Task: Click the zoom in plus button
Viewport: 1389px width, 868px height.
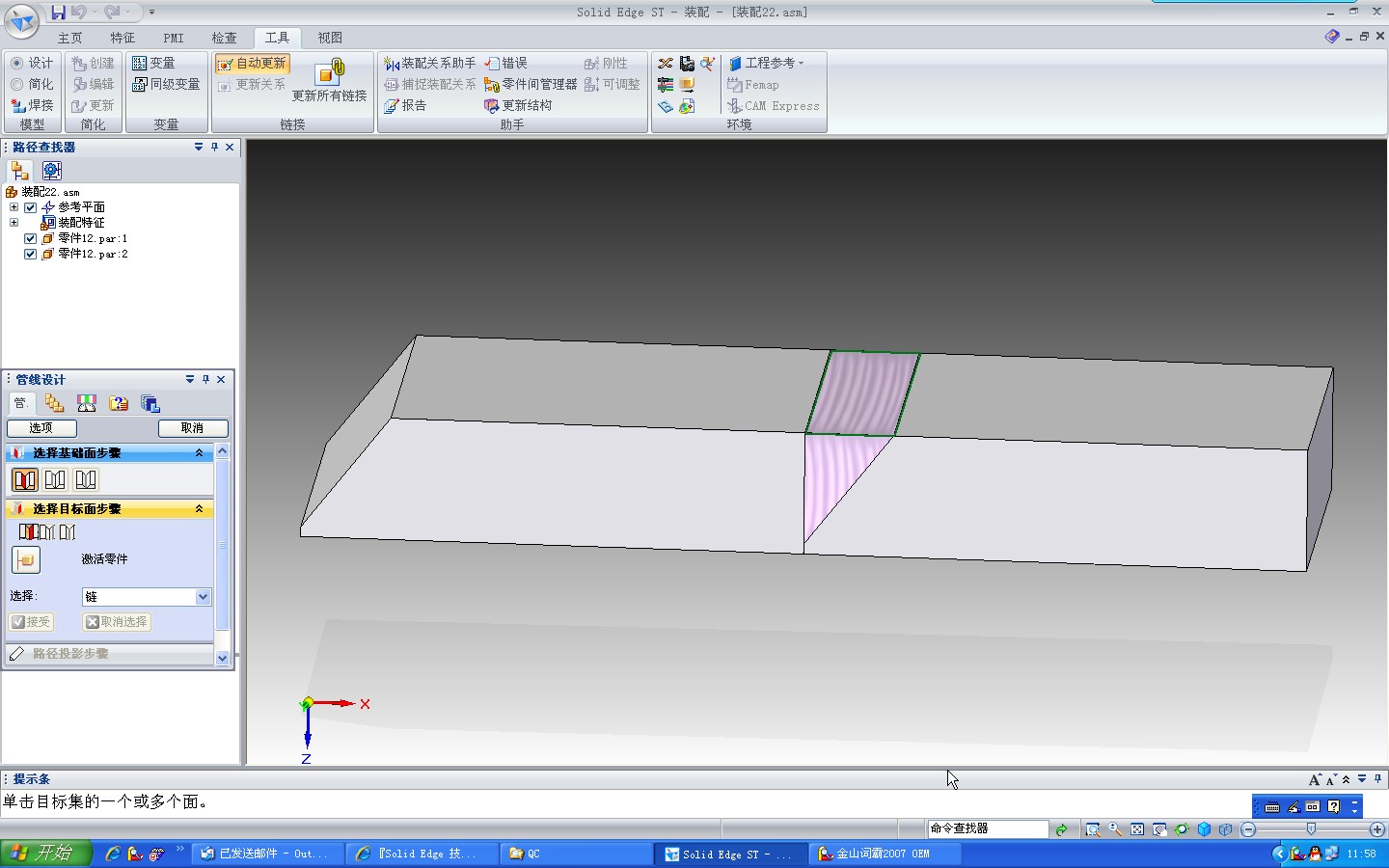Action: (x=1377, y=829)
